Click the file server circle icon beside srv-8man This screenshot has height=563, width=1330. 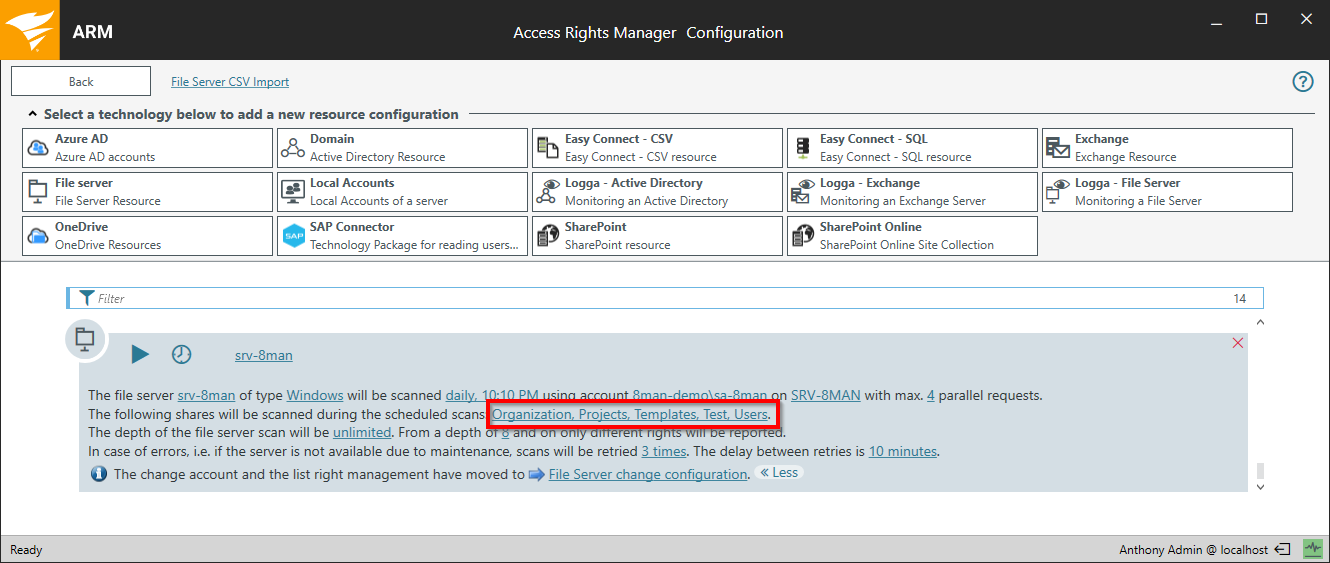85,339
